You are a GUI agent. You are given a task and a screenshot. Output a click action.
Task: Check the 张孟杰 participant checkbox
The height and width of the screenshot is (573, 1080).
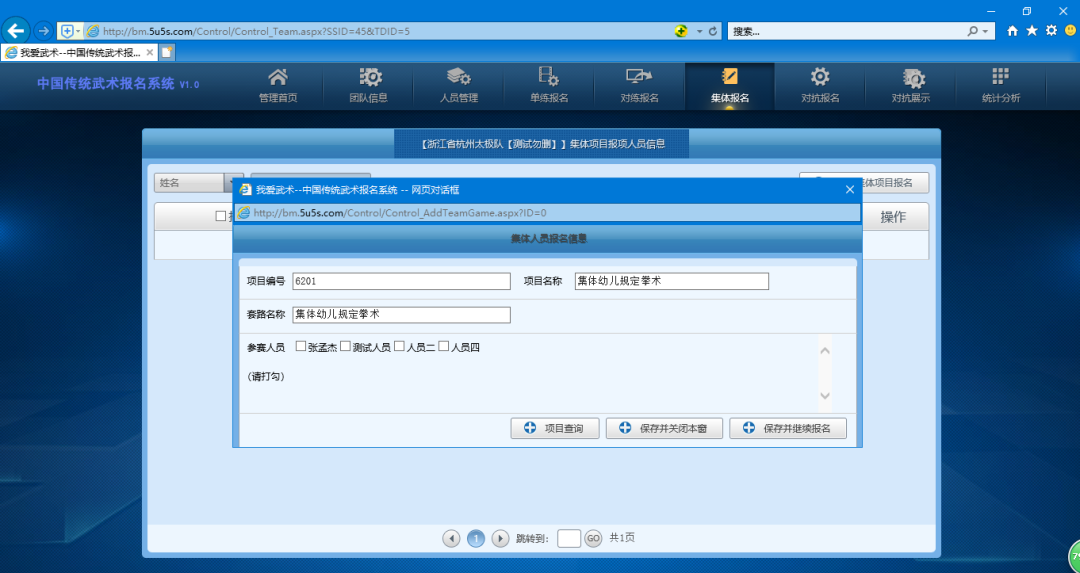[x=300, y=347]
